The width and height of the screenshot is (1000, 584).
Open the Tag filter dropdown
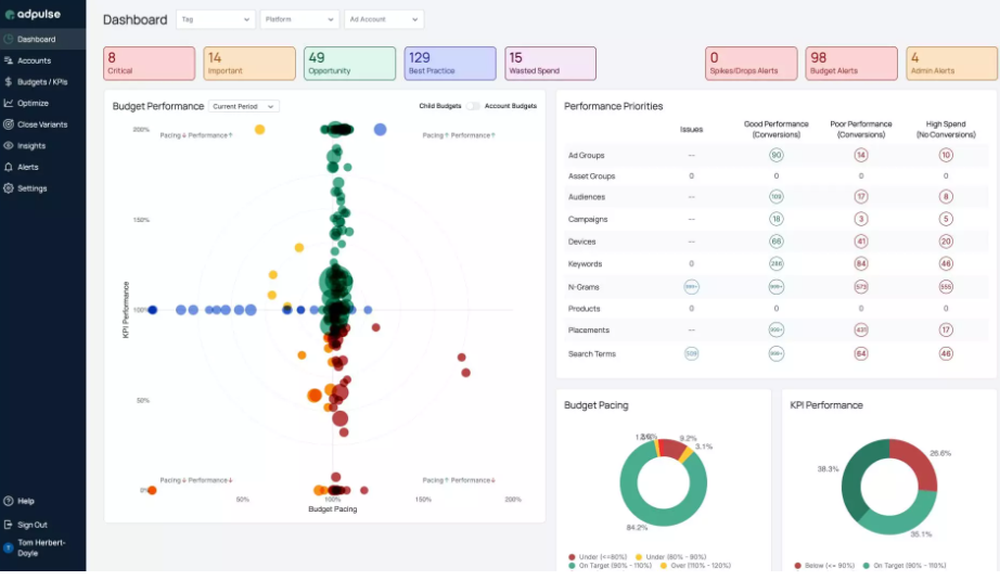point(214,18)
